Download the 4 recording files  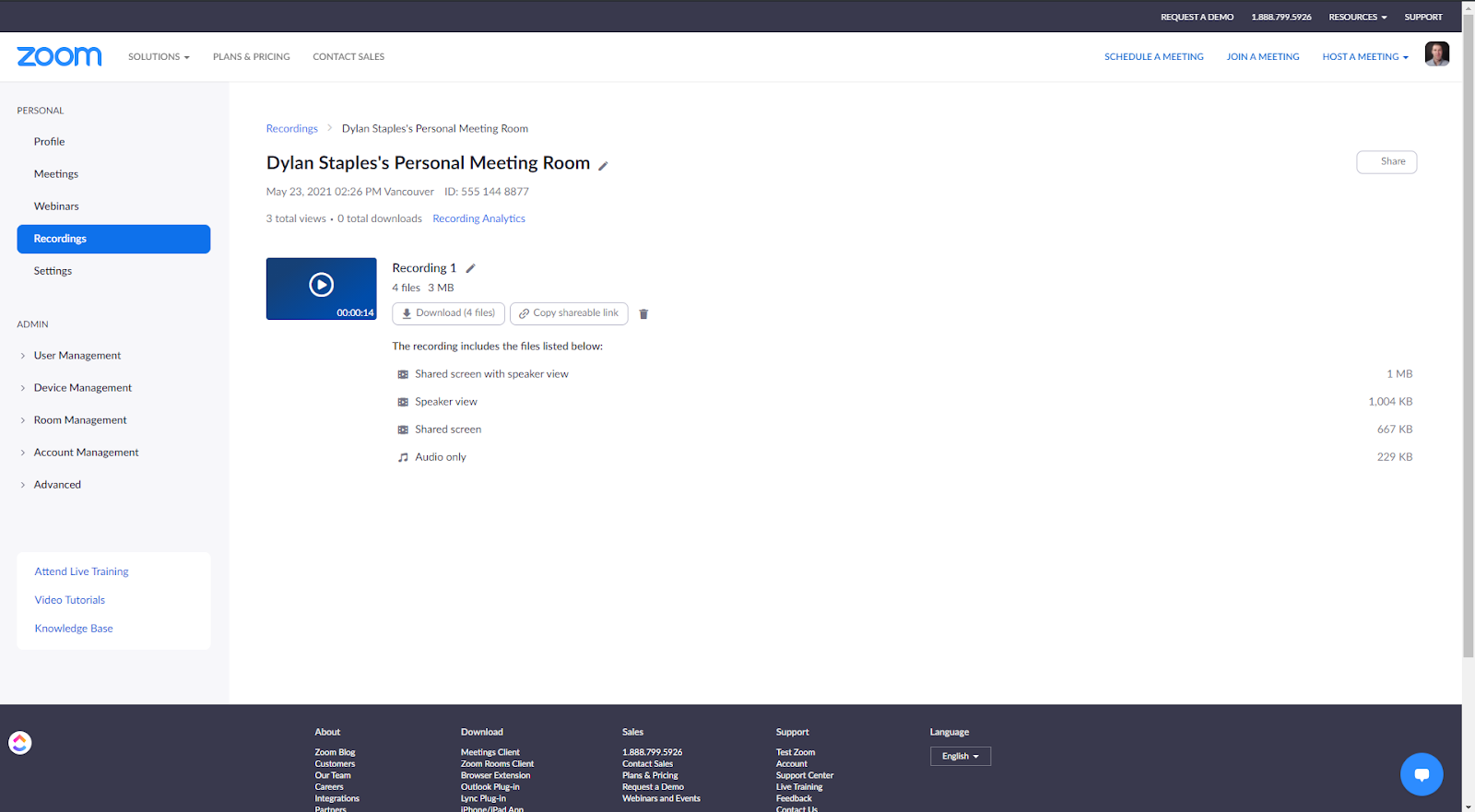(448, 313)
